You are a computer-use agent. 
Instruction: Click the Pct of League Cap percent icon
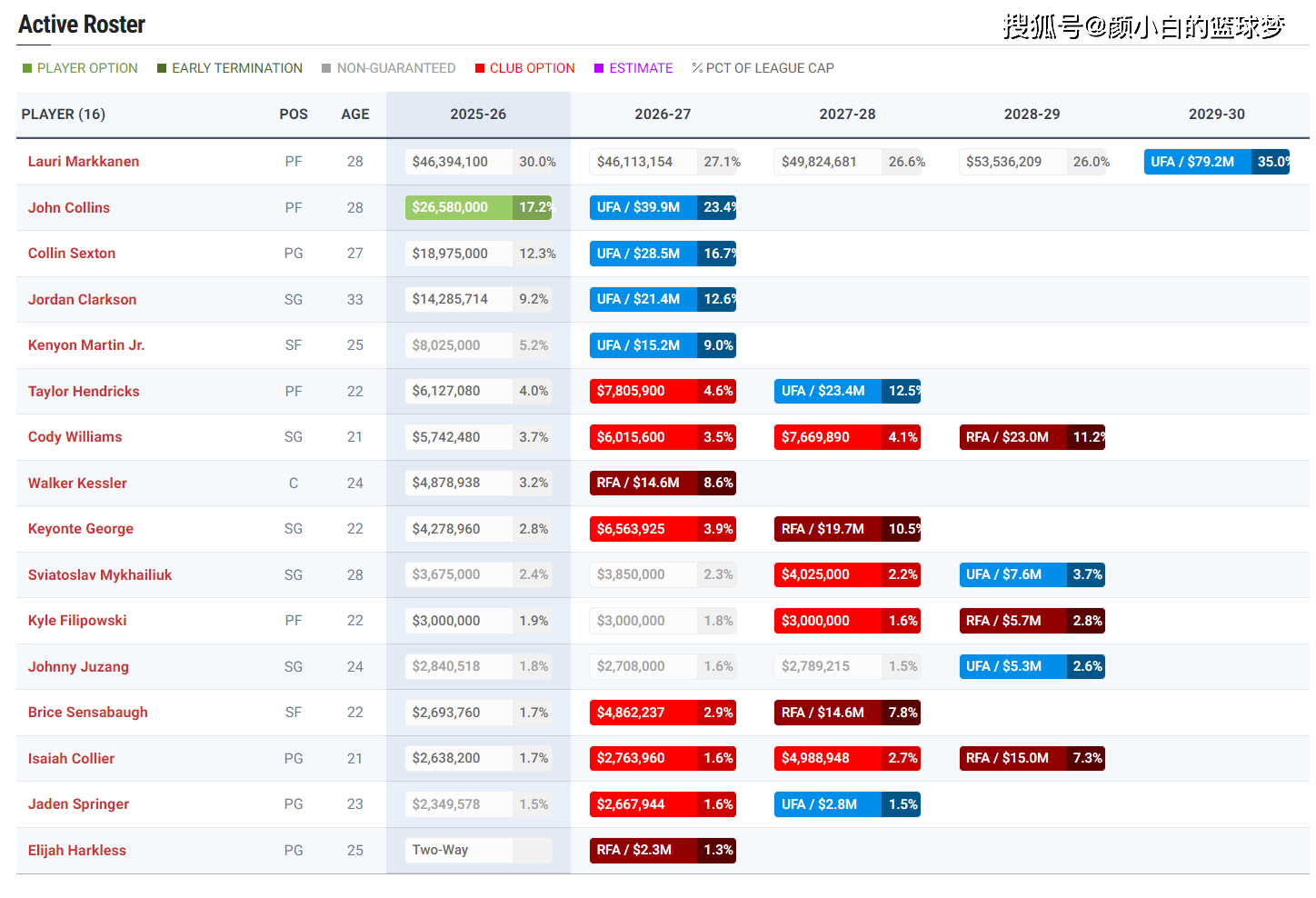coord(697,68)
